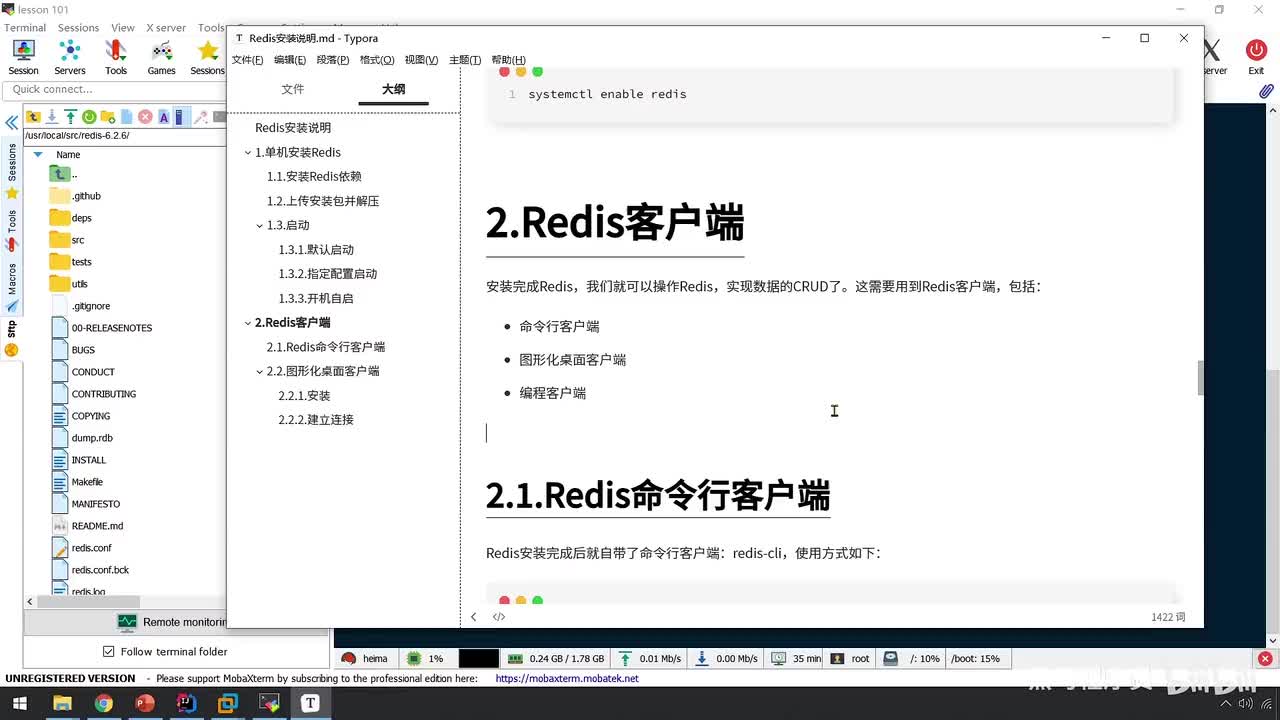Click the word count 1422 词
Screen dimensions: 1280x720
tap(1168, 617)
